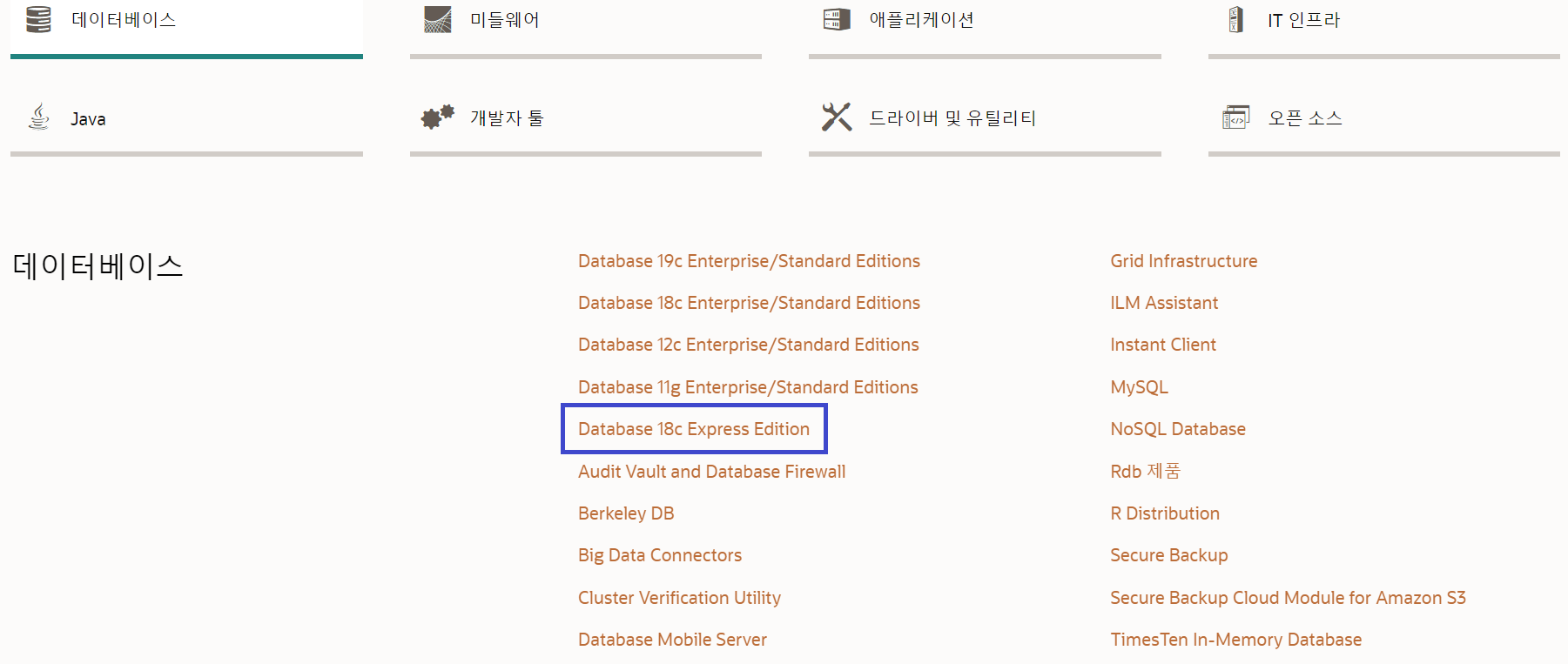Open Database 11g Enterprise/Standard Editions link
Screen dimensions: 1568x664
[748, 387]
